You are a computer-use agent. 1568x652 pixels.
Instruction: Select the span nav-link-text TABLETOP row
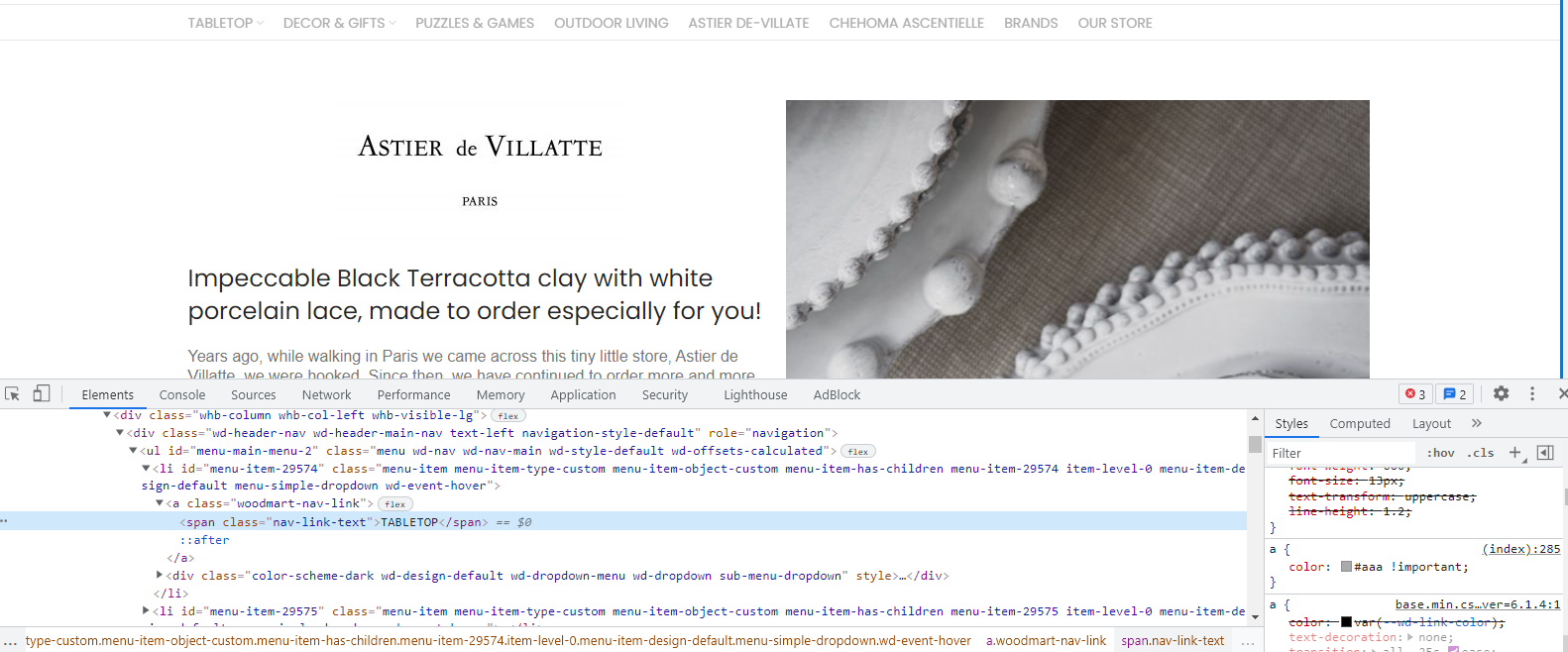(x=622, y=521)
